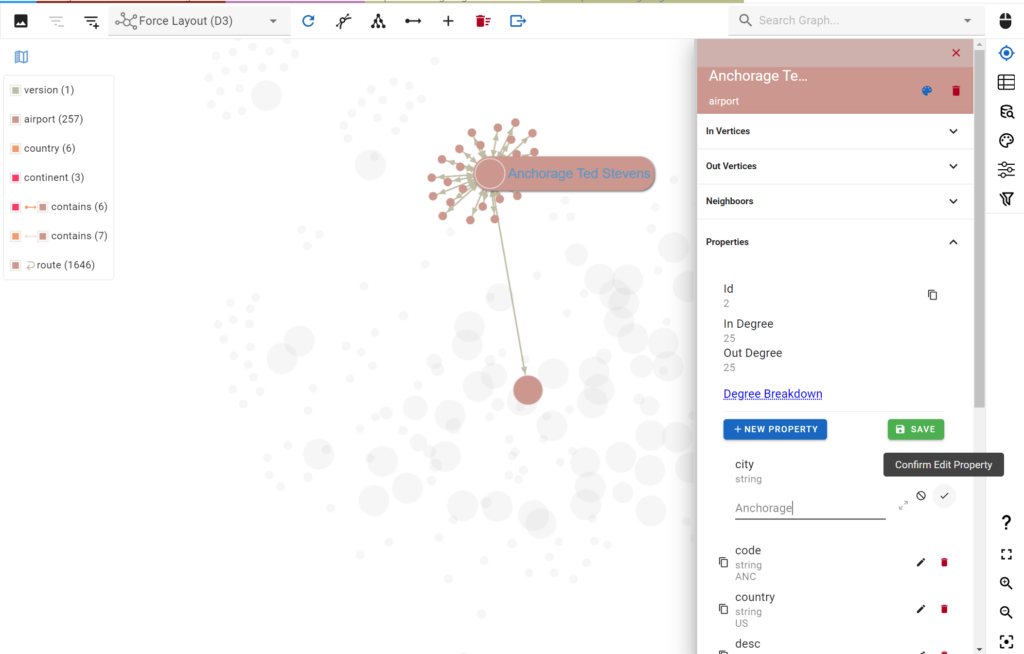Image resolution: width=1024 pixels, height=654 pixels.
Task: Take a screenshot of the graph canvas
Action: (x=20, y=20)
